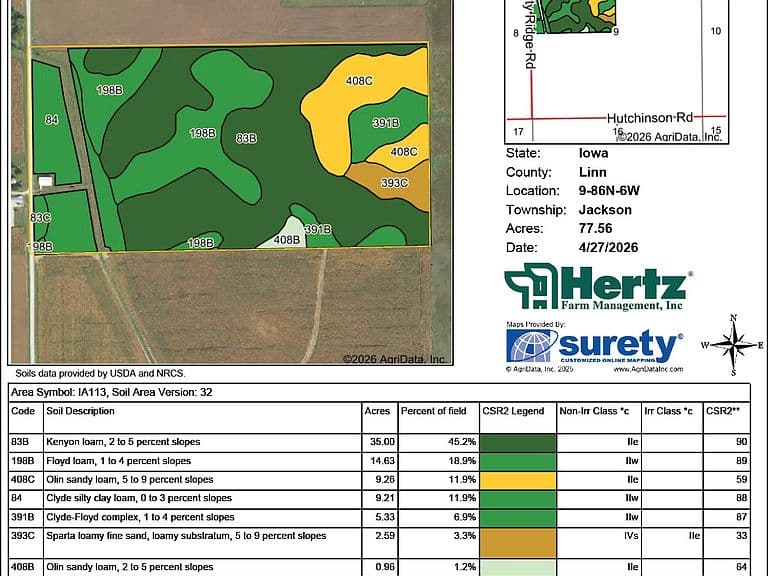Click the CSR2 Legend column header
Image resolution: width=768 pixels, height=576 pixels.
click(513, 411)
